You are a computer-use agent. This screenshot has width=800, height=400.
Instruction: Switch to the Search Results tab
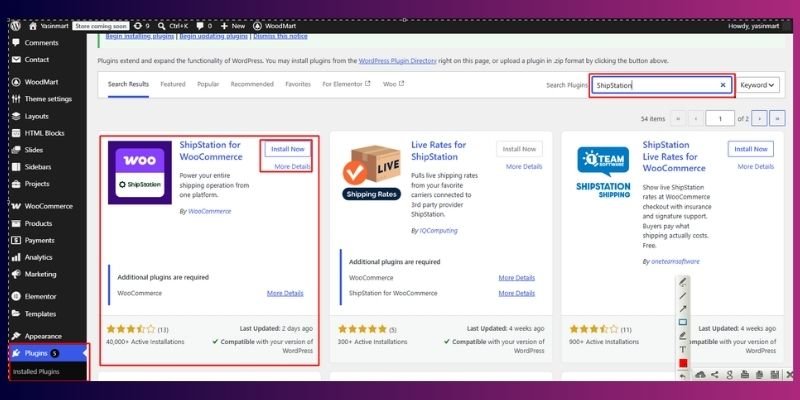click(x=128, y=84)
